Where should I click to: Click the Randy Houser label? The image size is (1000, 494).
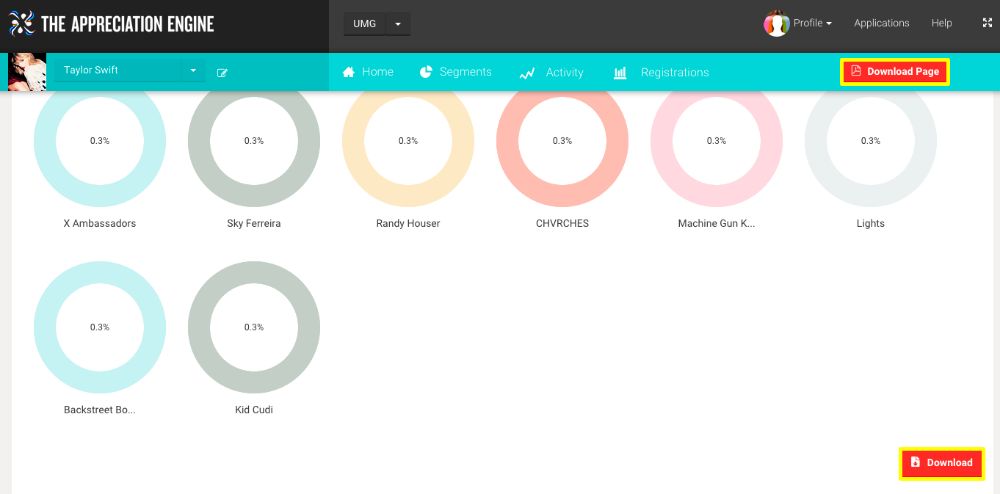(408, 224)
